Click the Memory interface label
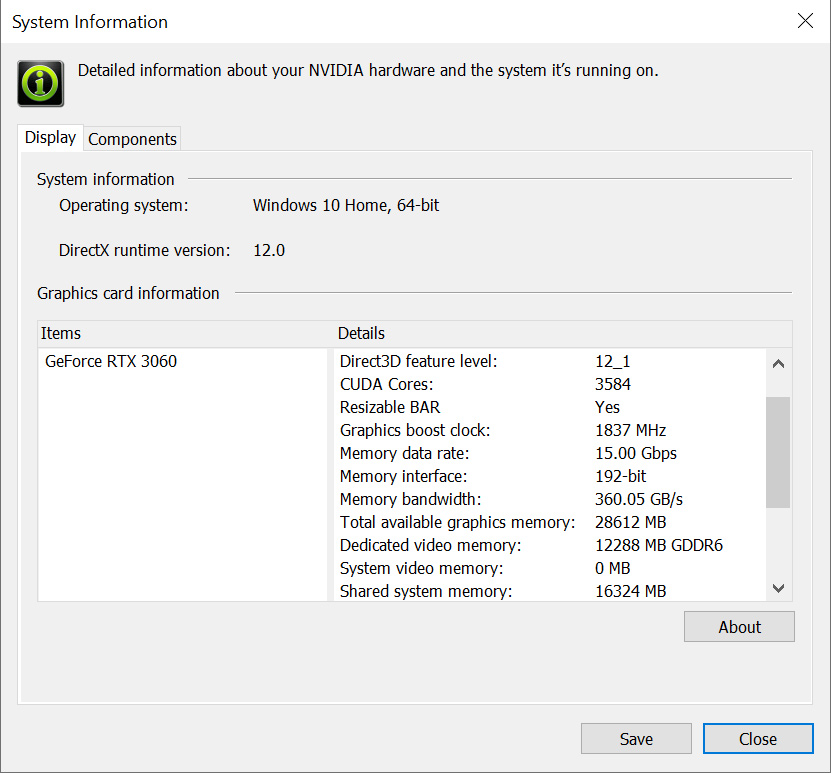The width and height of the screenshot is (831, 773). point(403,476)
